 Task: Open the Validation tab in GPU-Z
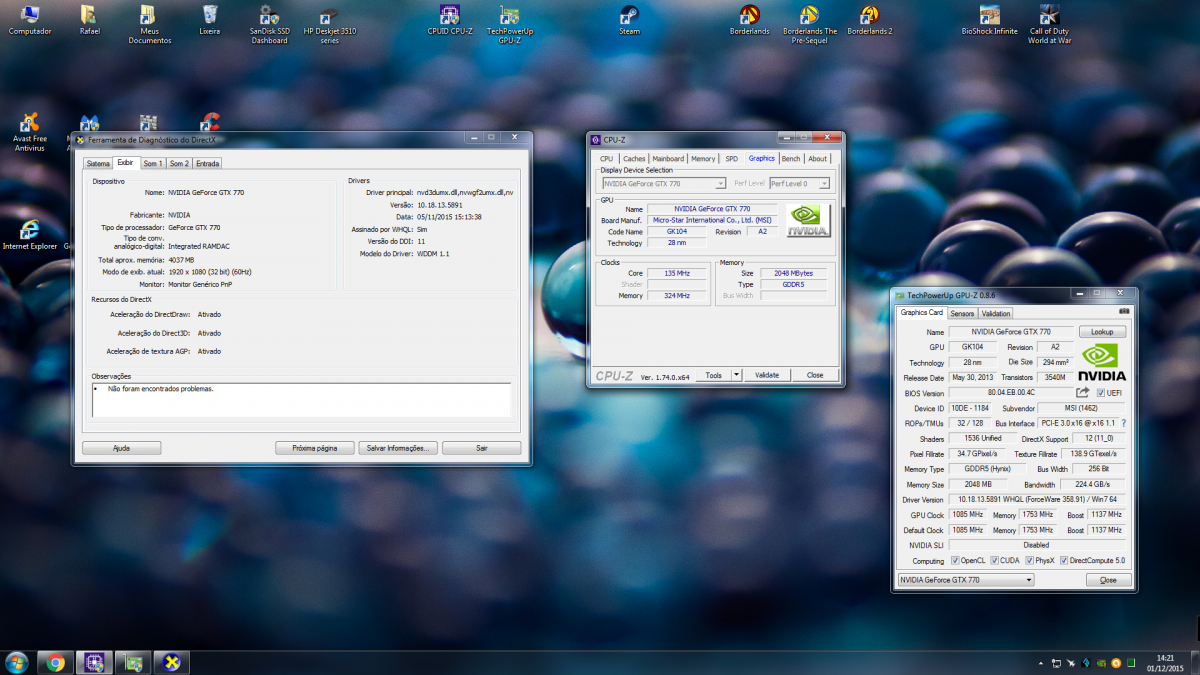(x=996, y=313)
